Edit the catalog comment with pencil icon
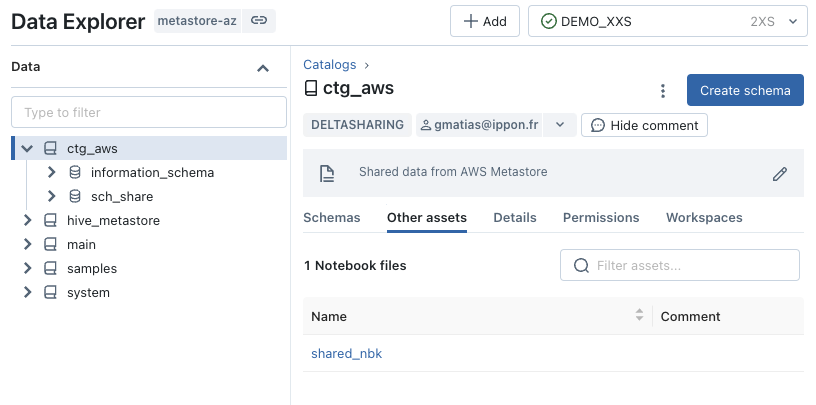Viewport: 816px width, 405px height. pos(780,174)
